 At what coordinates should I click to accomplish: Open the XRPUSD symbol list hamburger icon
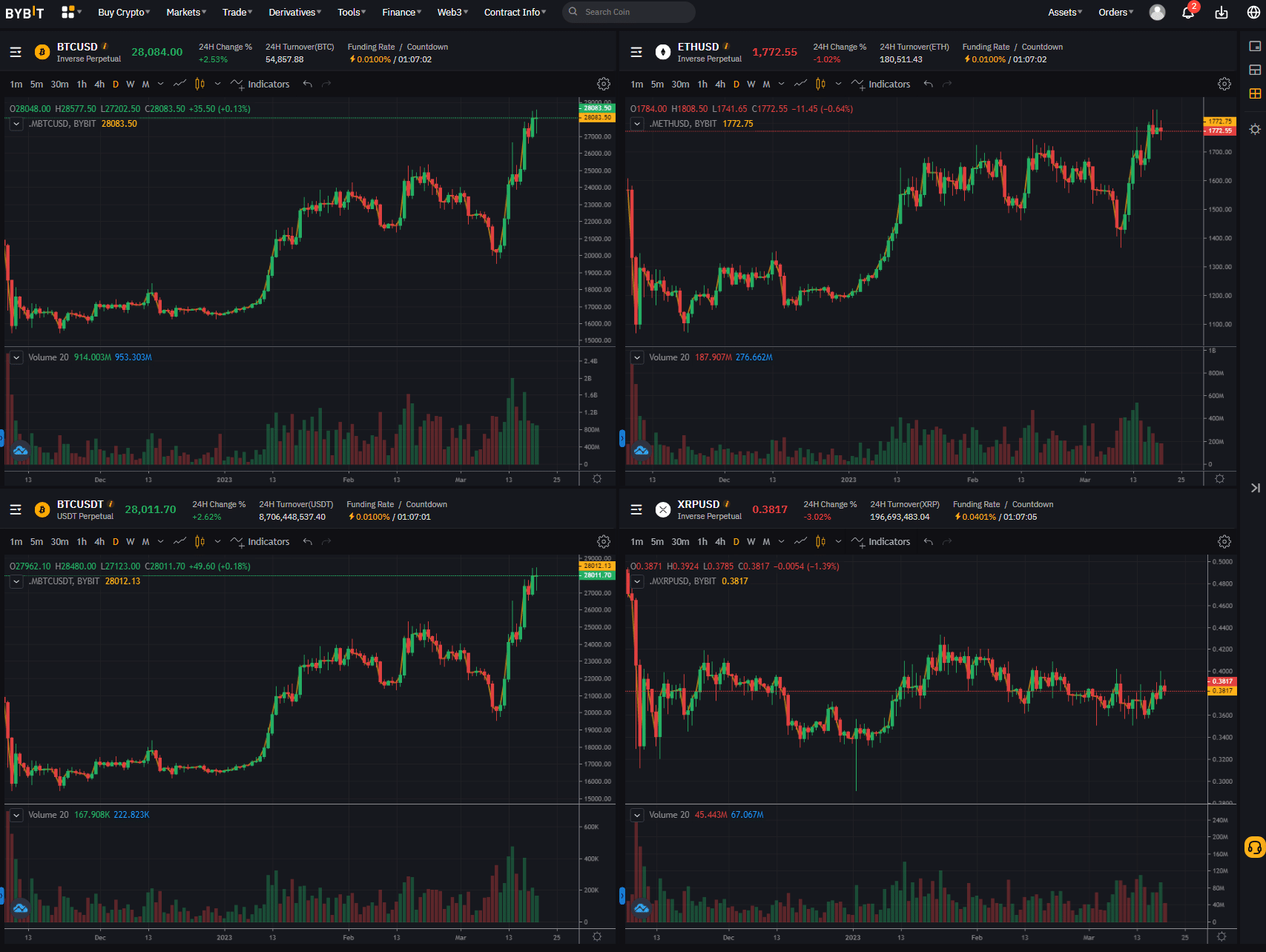pyautogui.click(x=636, y=509)
